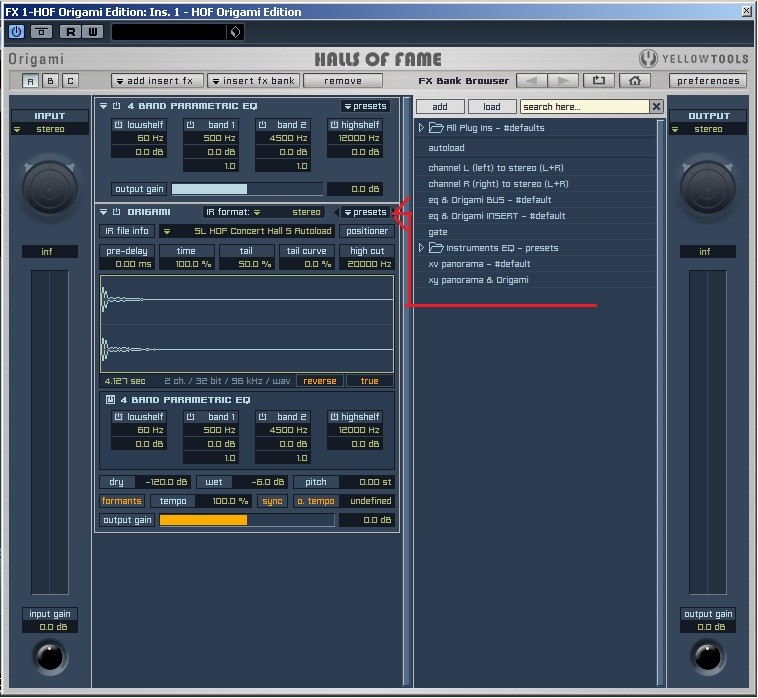This screenshot has width=758, height=698.
Task: Click the folder up icon in browser
Action: (x=599, y=81)
